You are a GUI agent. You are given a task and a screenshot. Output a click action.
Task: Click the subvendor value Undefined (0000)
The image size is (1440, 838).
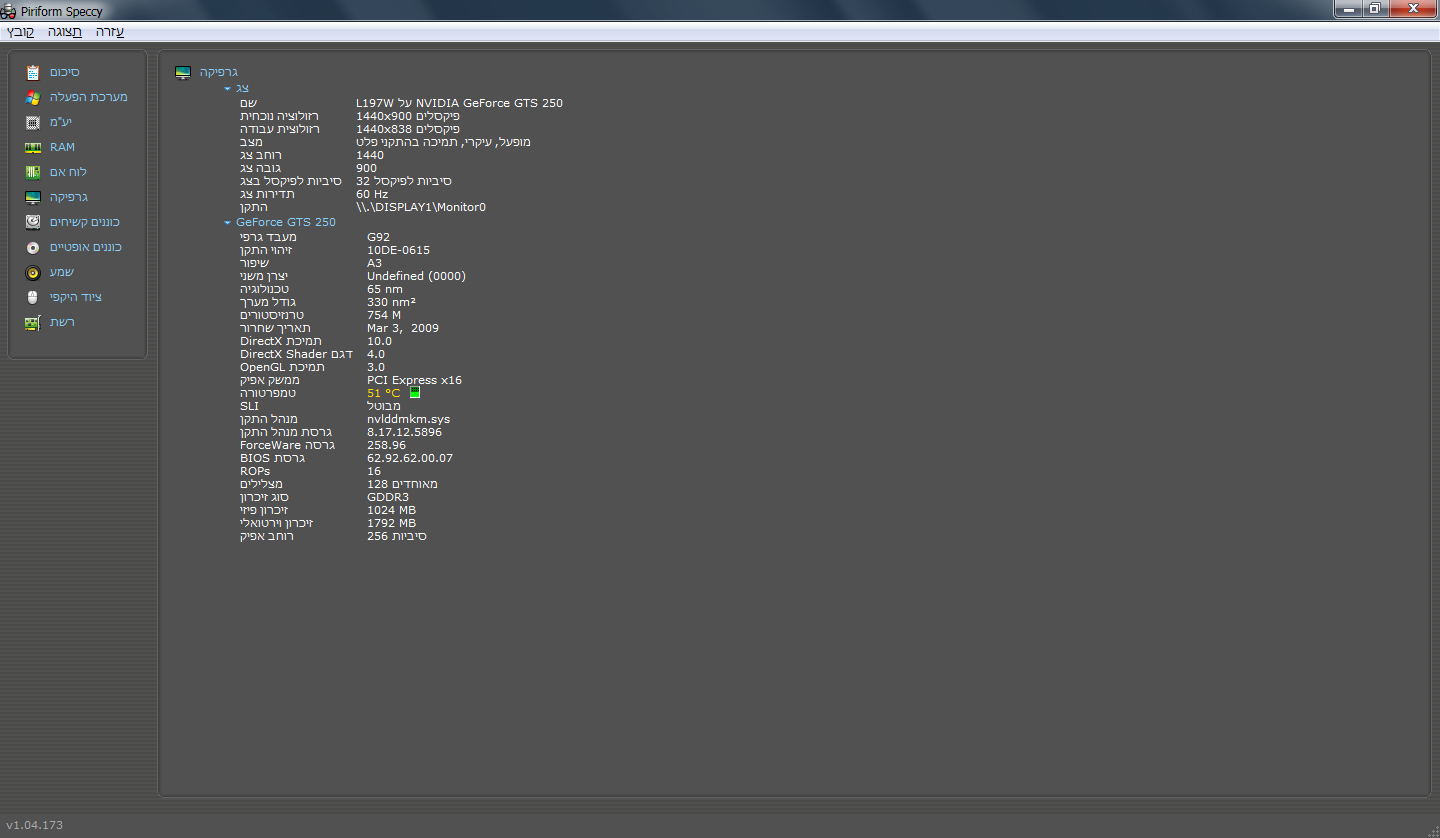click(x=416, y=276)
